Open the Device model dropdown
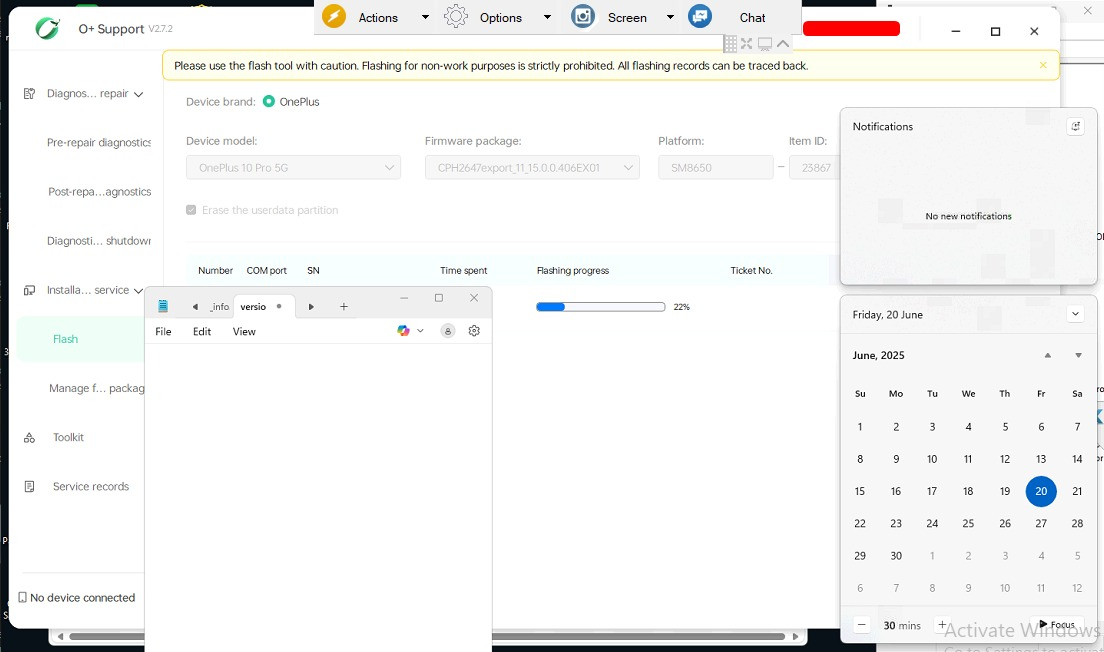The image size is (1104, 652). [293, 168]
